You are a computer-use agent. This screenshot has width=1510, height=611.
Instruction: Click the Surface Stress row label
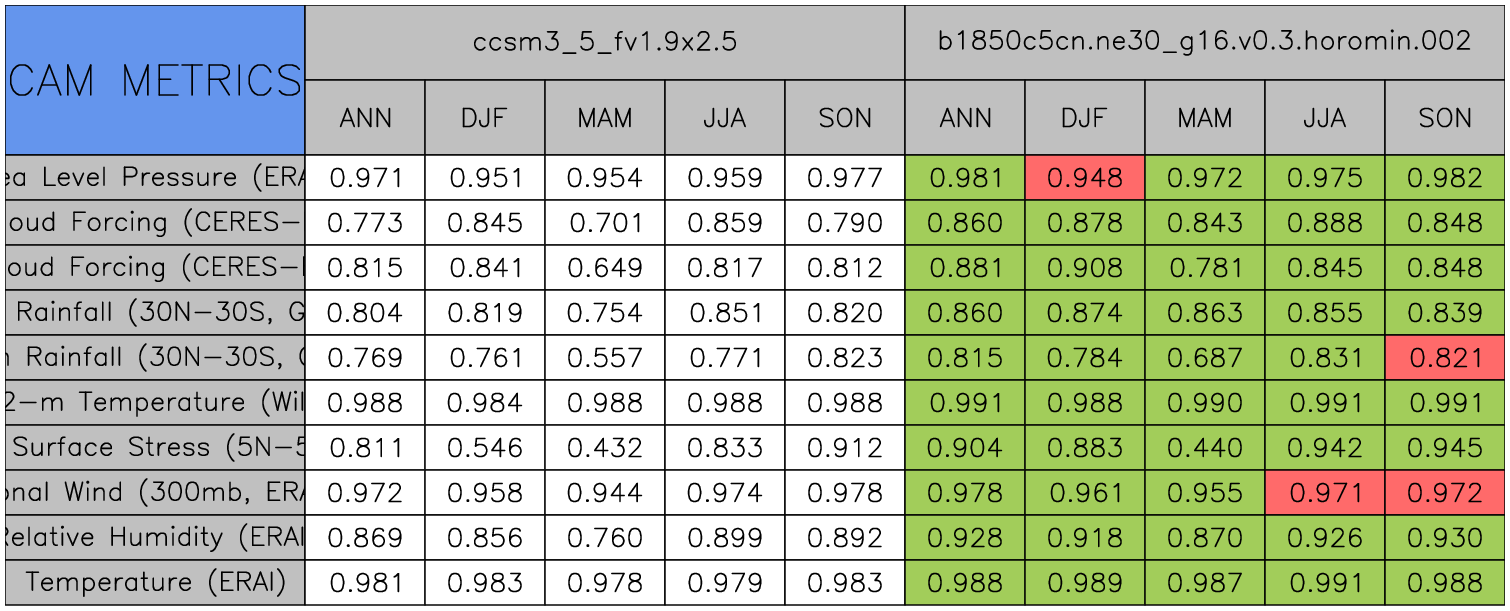pyautogui.click(x=155, y=448)
